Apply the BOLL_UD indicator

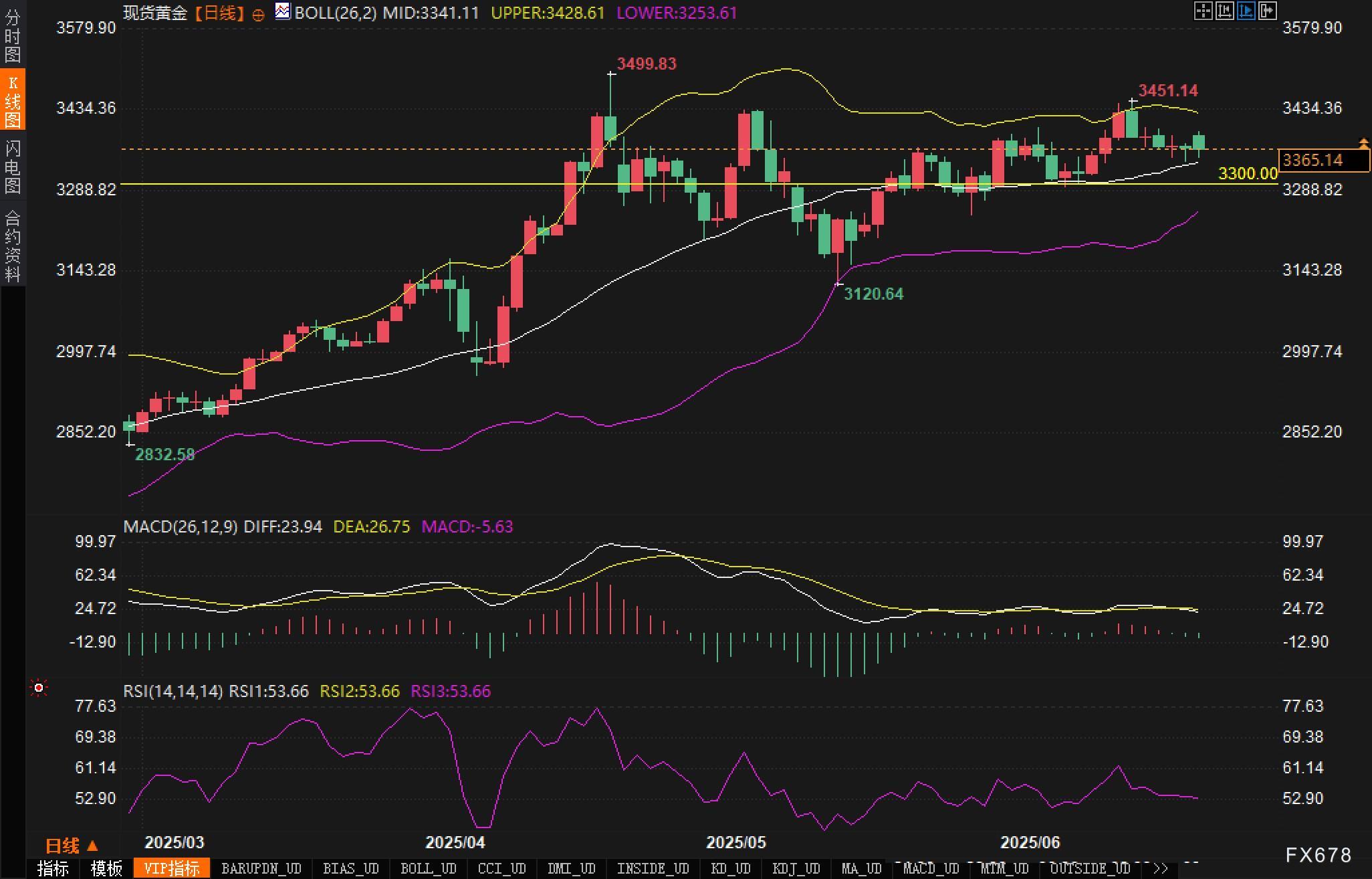click(428, 868)
